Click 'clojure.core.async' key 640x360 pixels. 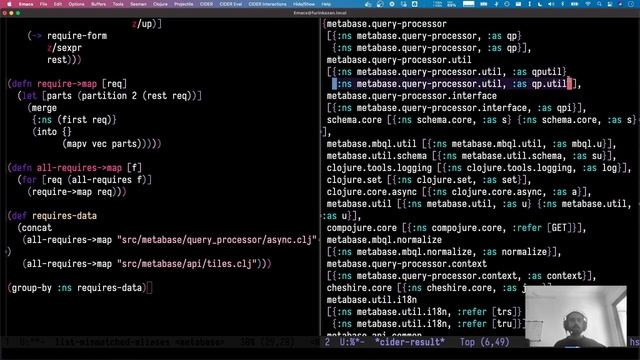pos(371,192)
